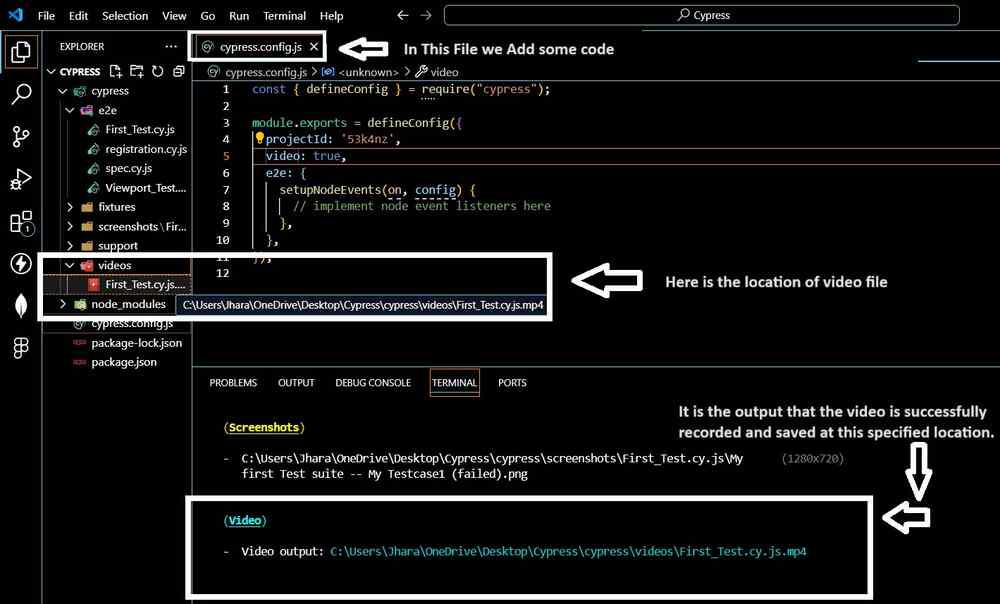Screen dimensions: 1000x604
Task: Click New Folder icon in Explorer header
Action: click(x=136, y=71)
